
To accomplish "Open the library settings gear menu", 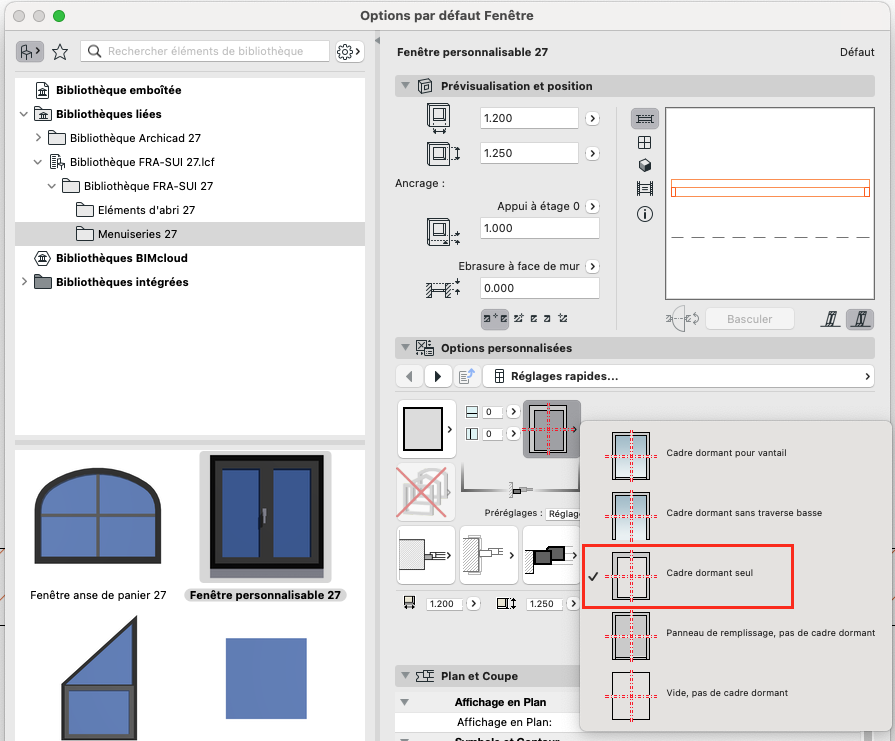I will 349,52.
